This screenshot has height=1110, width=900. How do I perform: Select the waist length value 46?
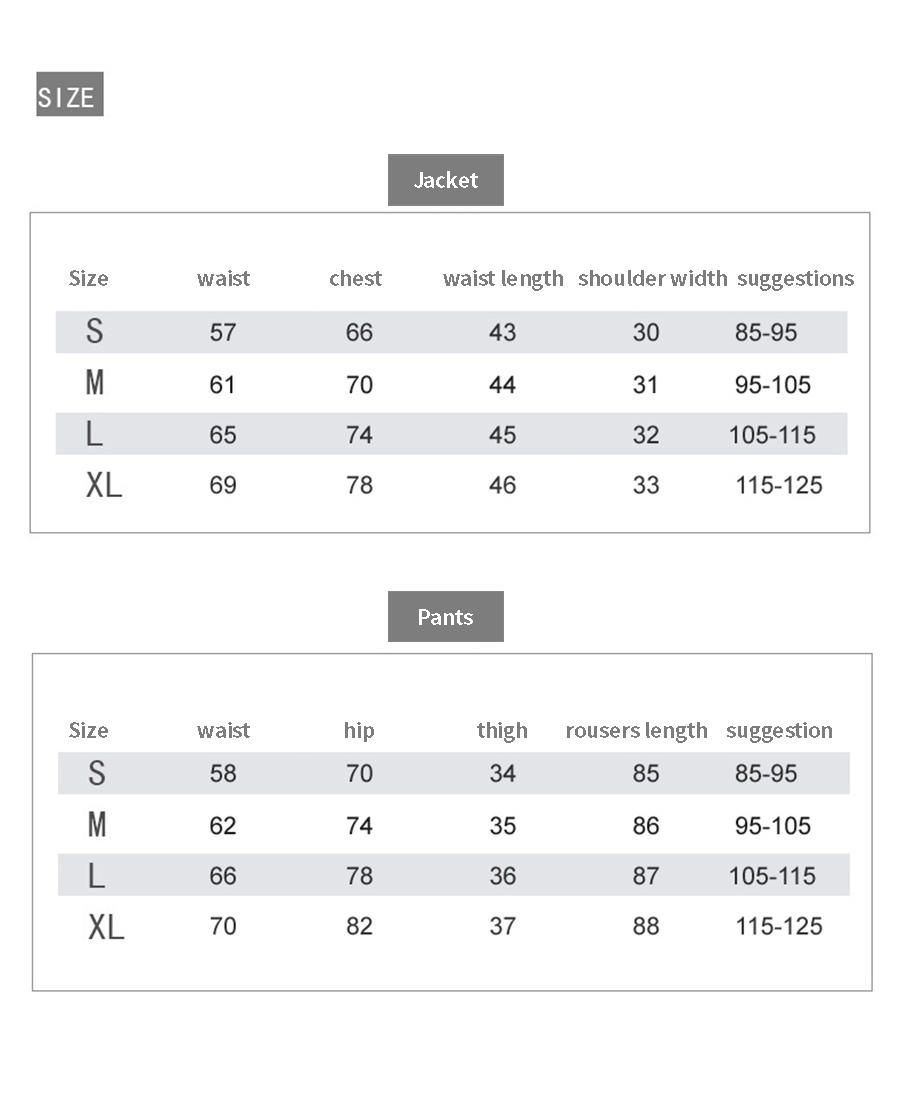tap(502, 485)
